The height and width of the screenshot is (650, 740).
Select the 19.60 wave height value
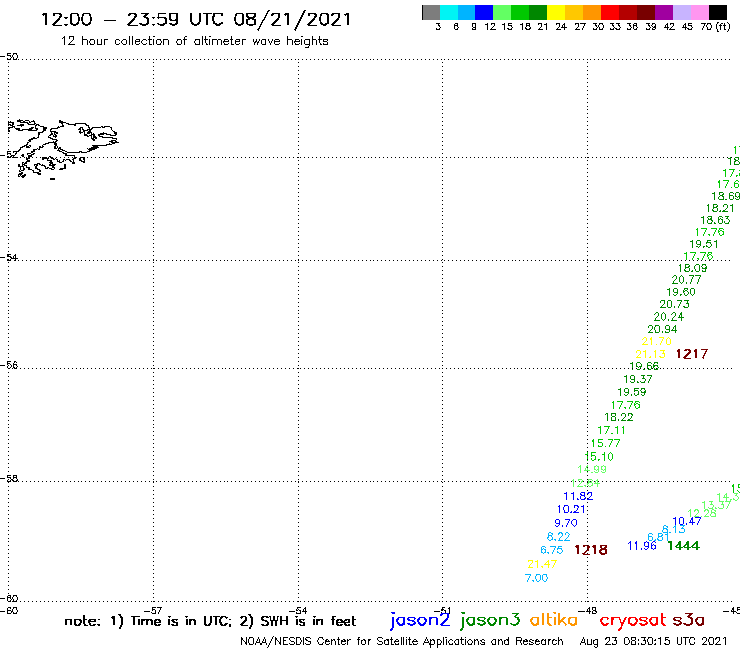(681, 292)
